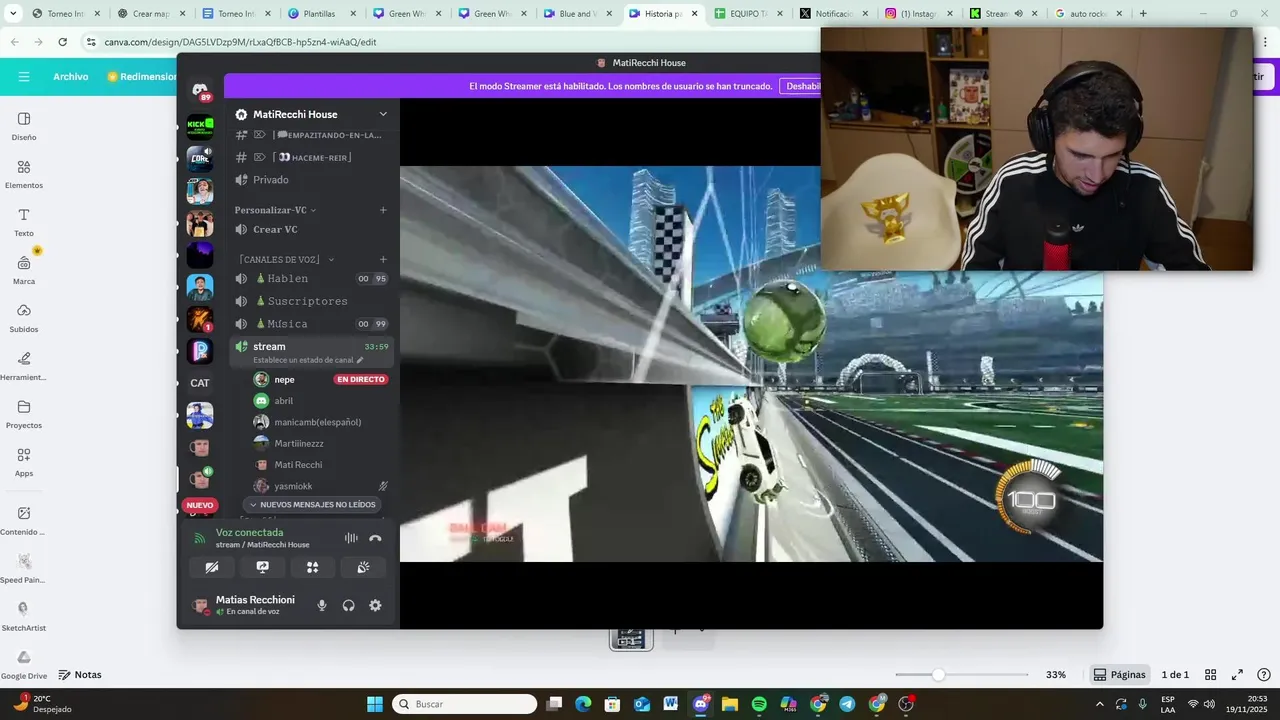Switch to Blue and browser tab

pyautogui.click(x=576, y=14)
